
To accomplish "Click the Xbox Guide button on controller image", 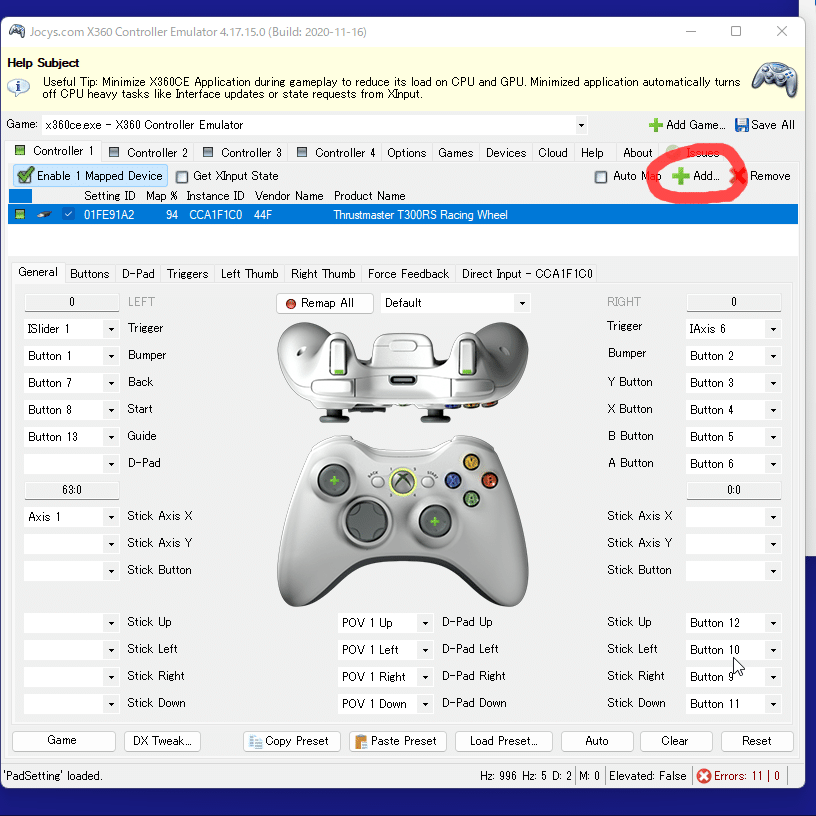I will coord(402,481).
